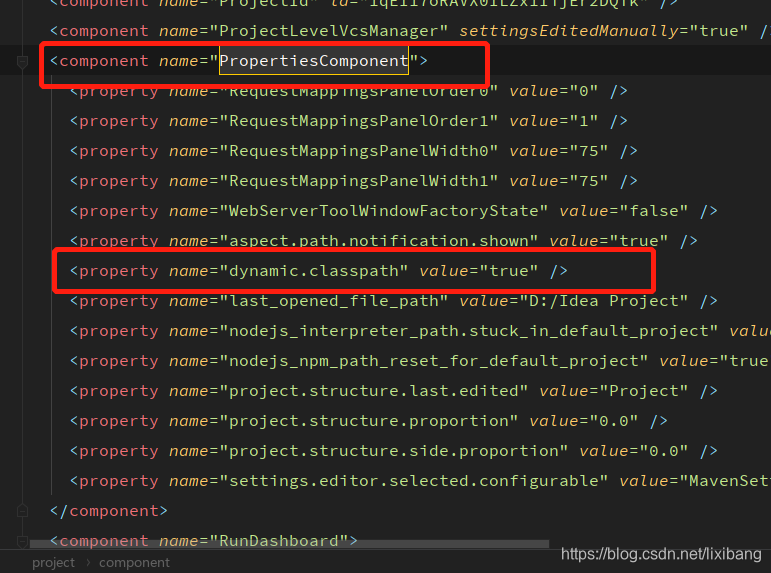
Task: Click the "1" value of RequestMappingsPanelOrder1
Action: click(584, 121)
